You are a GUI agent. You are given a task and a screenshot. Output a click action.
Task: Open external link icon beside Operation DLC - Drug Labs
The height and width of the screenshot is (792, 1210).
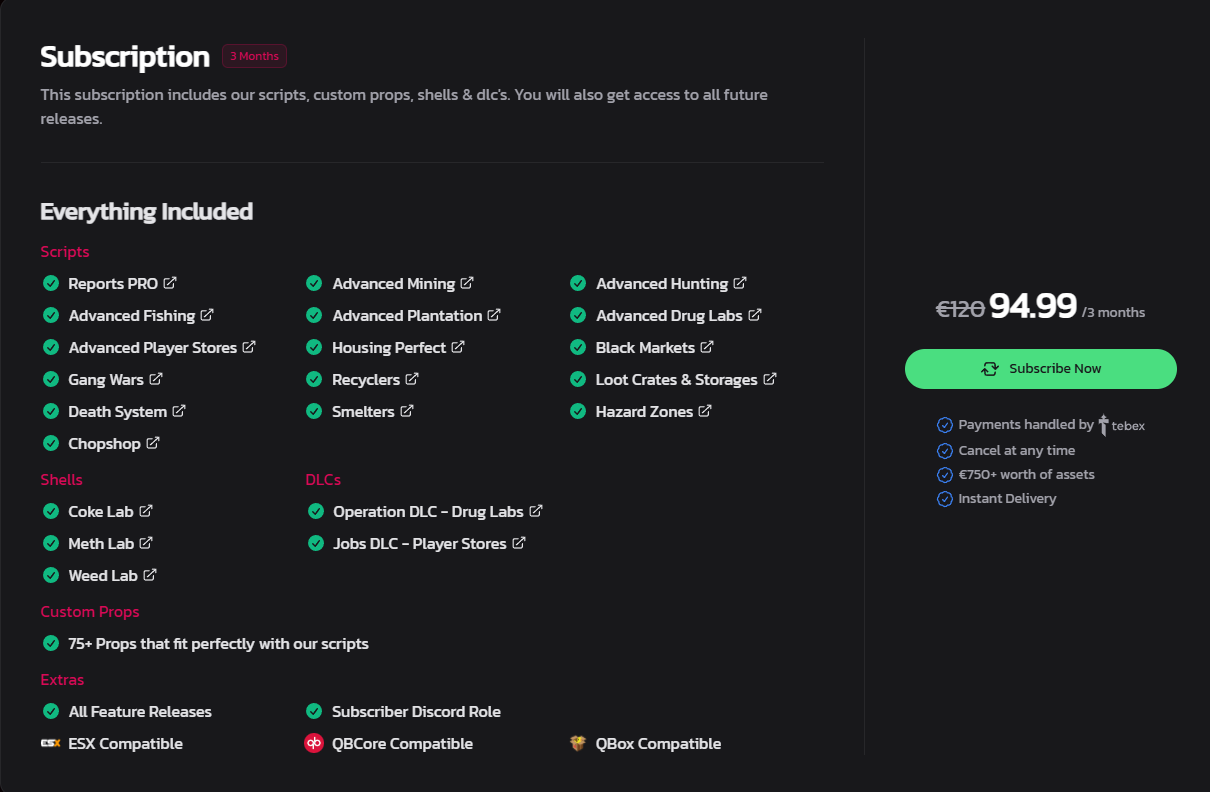tap(536, 511)
